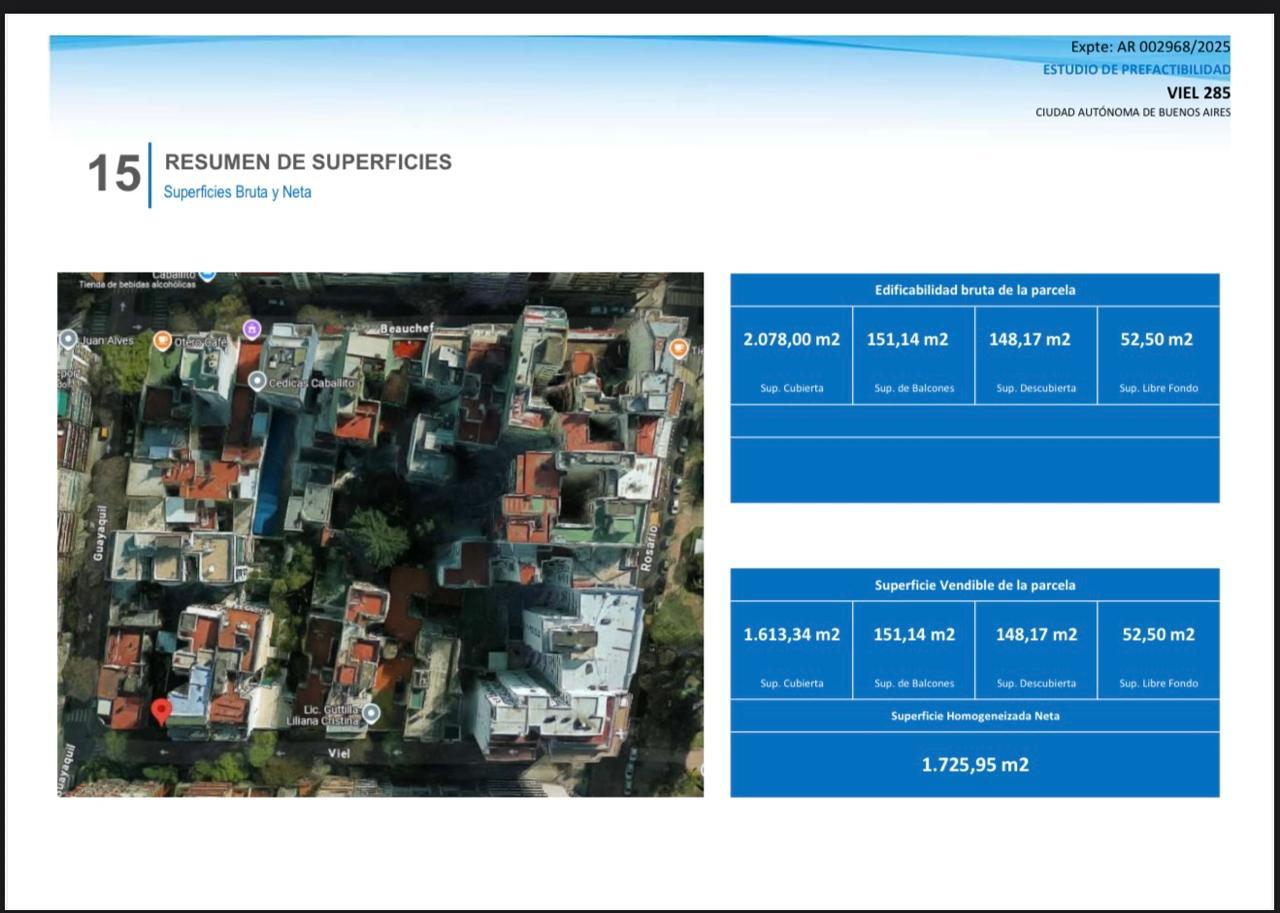
Task: Select 'Sup. Descubierta' in Superficie Vendible table
Action: pyautogui.click(x=1036, y=683)
